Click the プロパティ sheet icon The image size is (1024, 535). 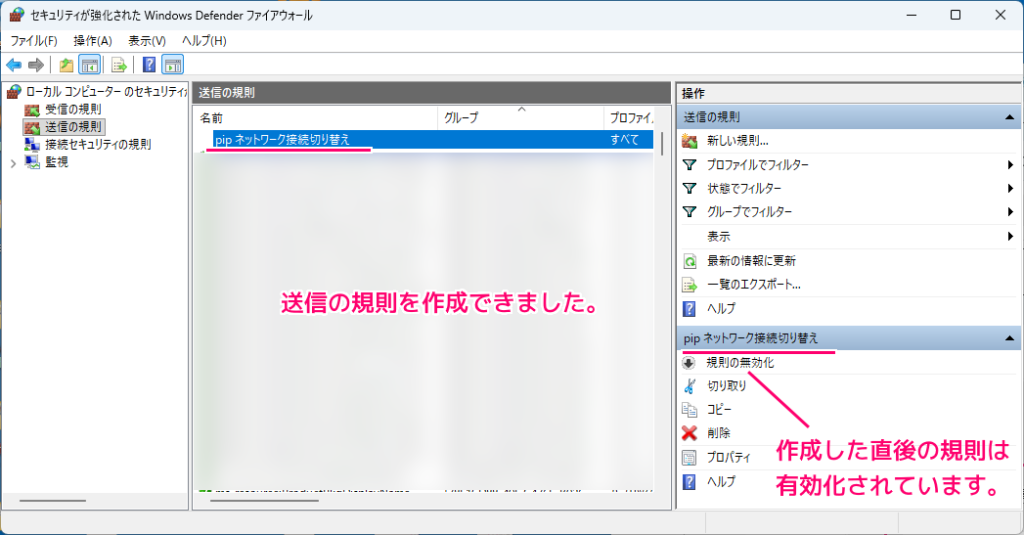[x=690, y=457]
